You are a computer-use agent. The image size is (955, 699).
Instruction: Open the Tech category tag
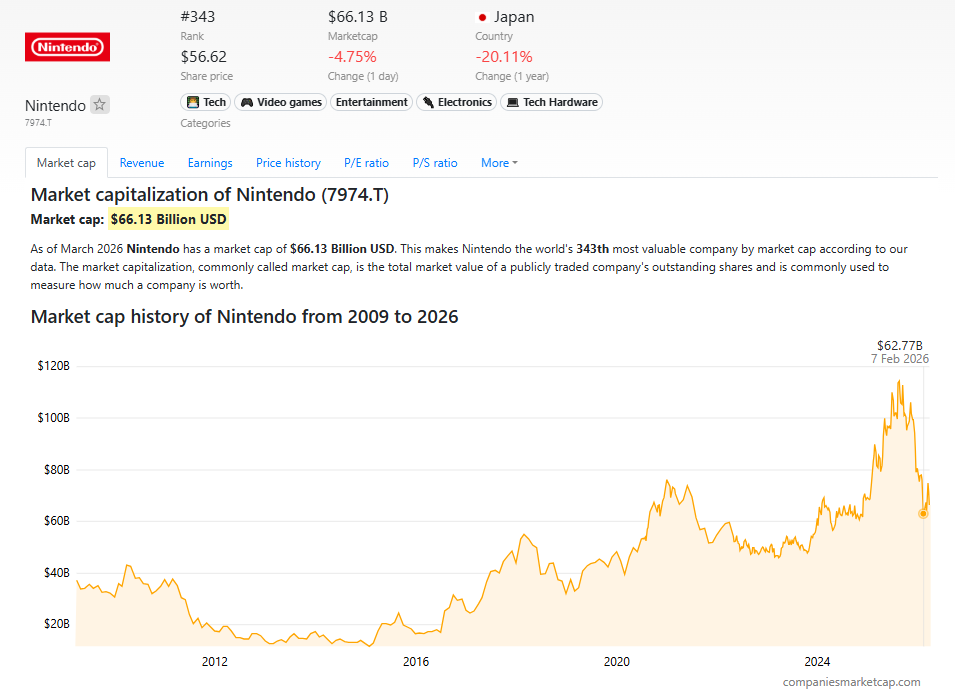[205, 102]
